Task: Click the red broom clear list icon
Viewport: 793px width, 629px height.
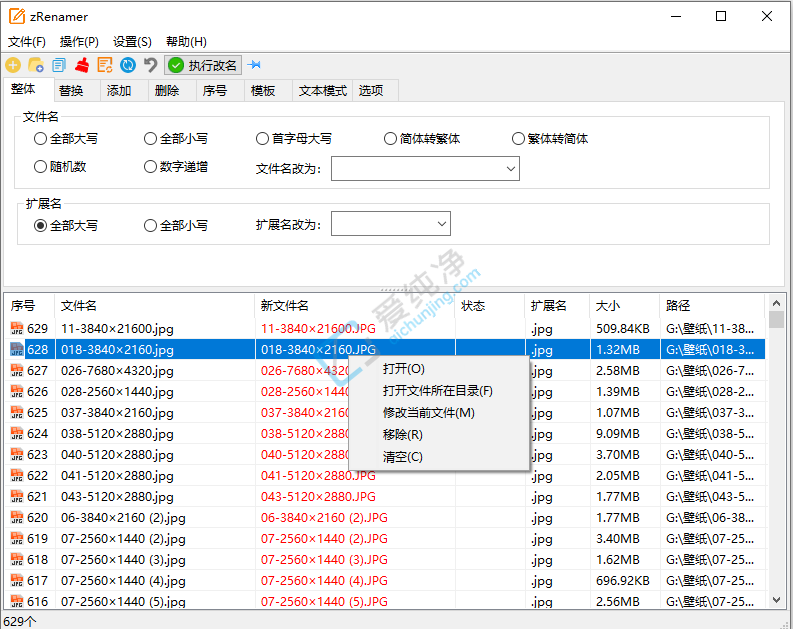Action: click(82, 65)
